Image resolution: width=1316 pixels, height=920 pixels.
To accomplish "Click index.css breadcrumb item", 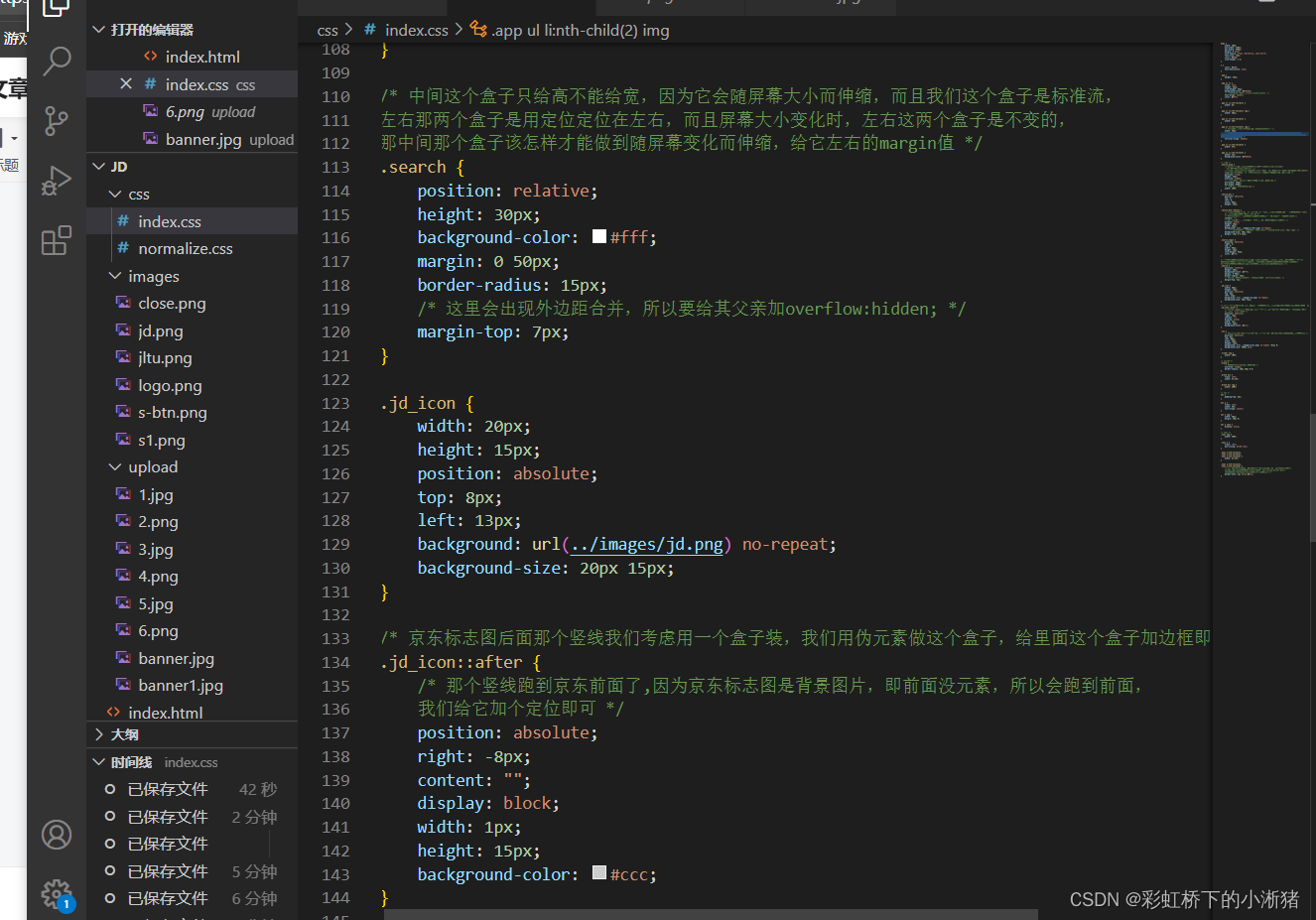I will point(407,31).
